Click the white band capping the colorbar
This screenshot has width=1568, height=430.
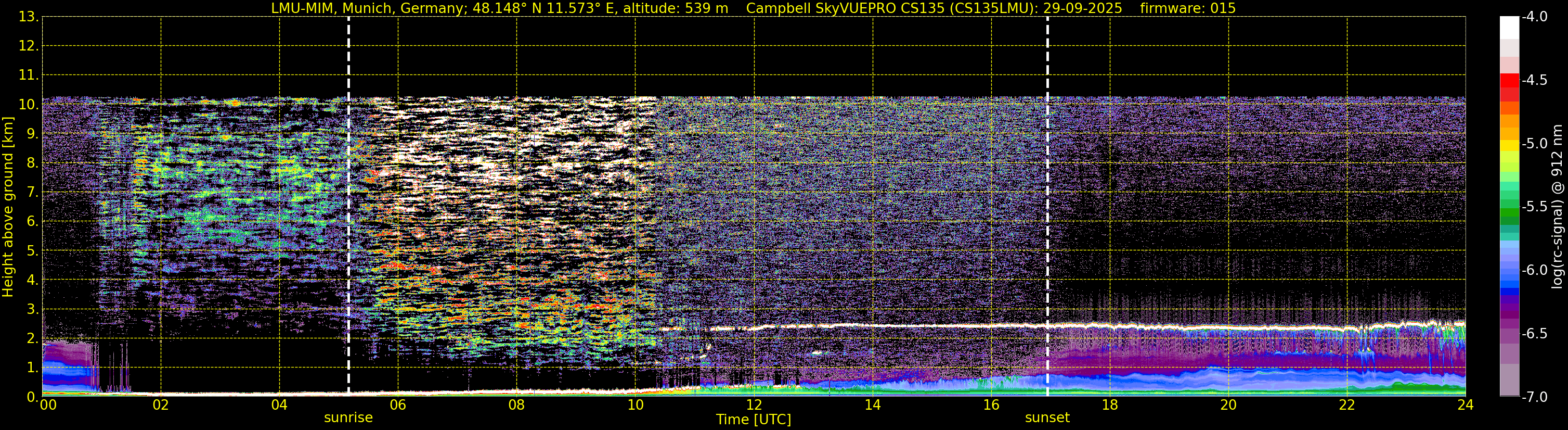(x=1509, y=28)
